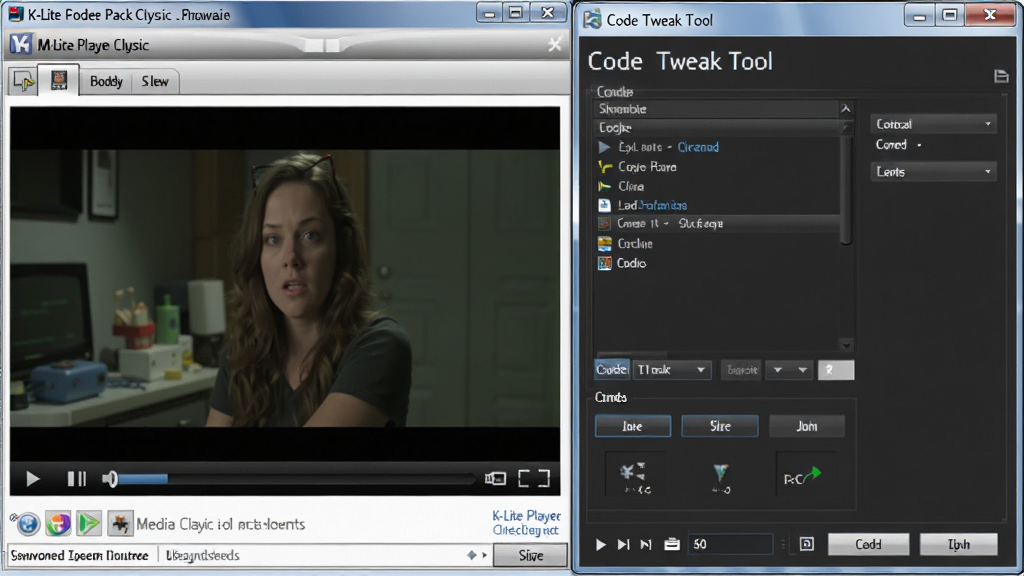Click the colorful round icon below the video

58,523
